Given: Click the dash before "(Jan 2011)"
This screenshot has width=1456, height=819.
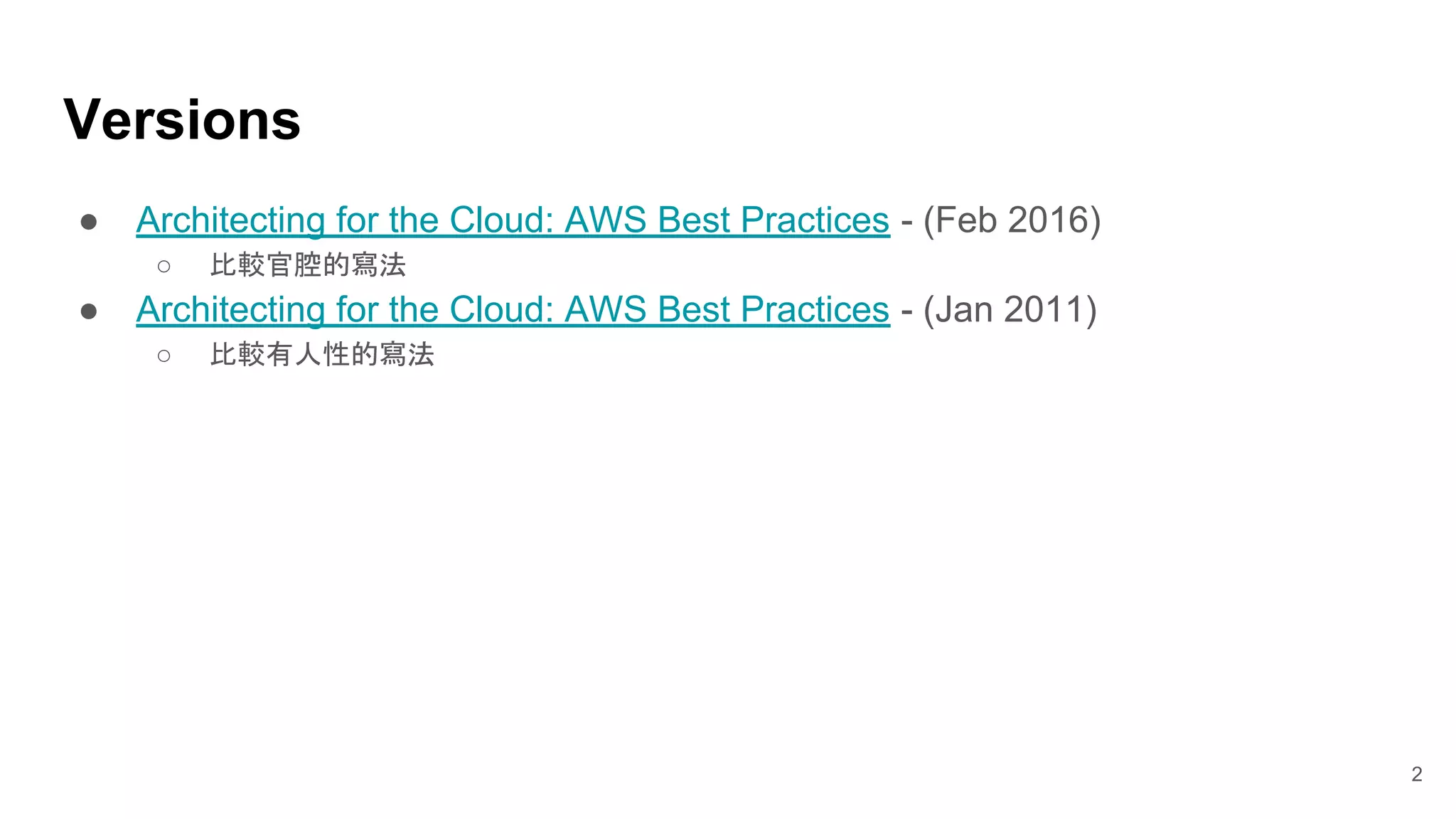Looking at the screenshot, I should [x=906, y=311].
